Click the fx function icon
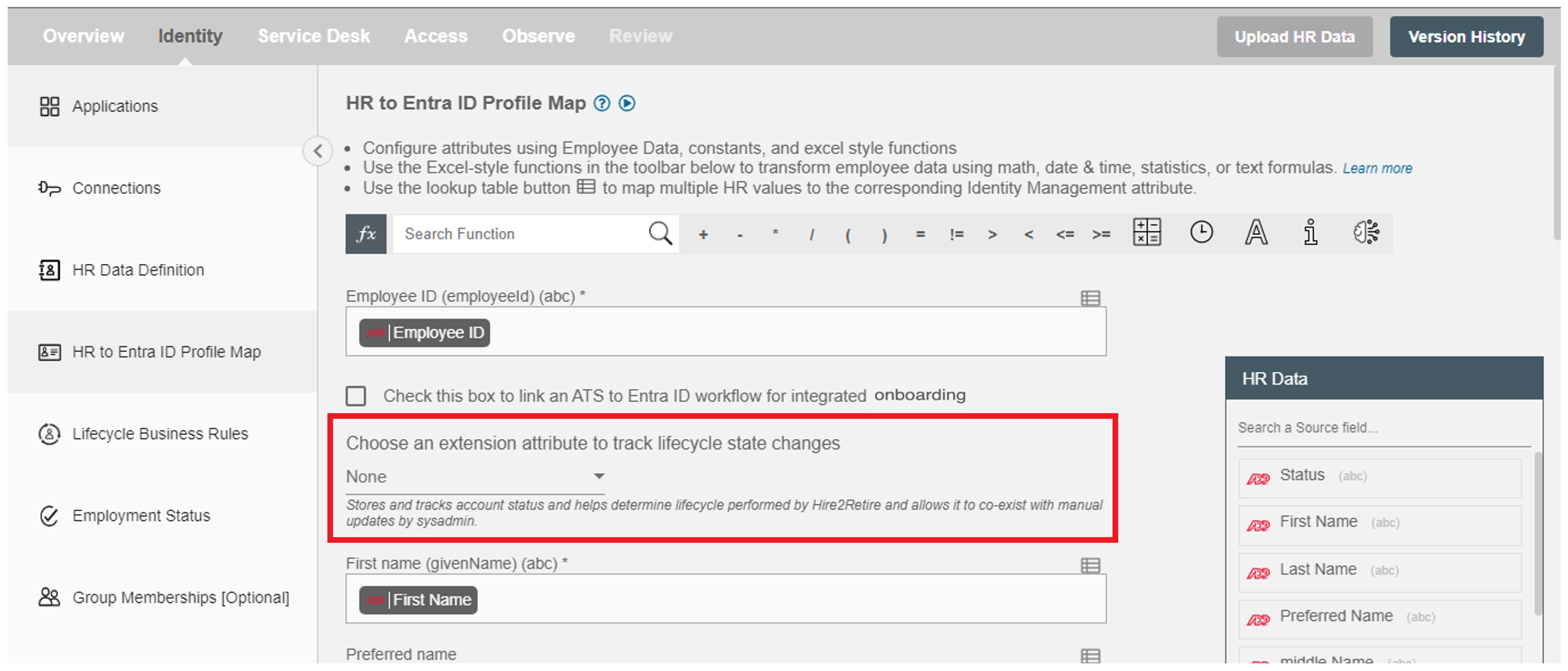The width and height of the screenshot is (1568, 671). (366, 234)
